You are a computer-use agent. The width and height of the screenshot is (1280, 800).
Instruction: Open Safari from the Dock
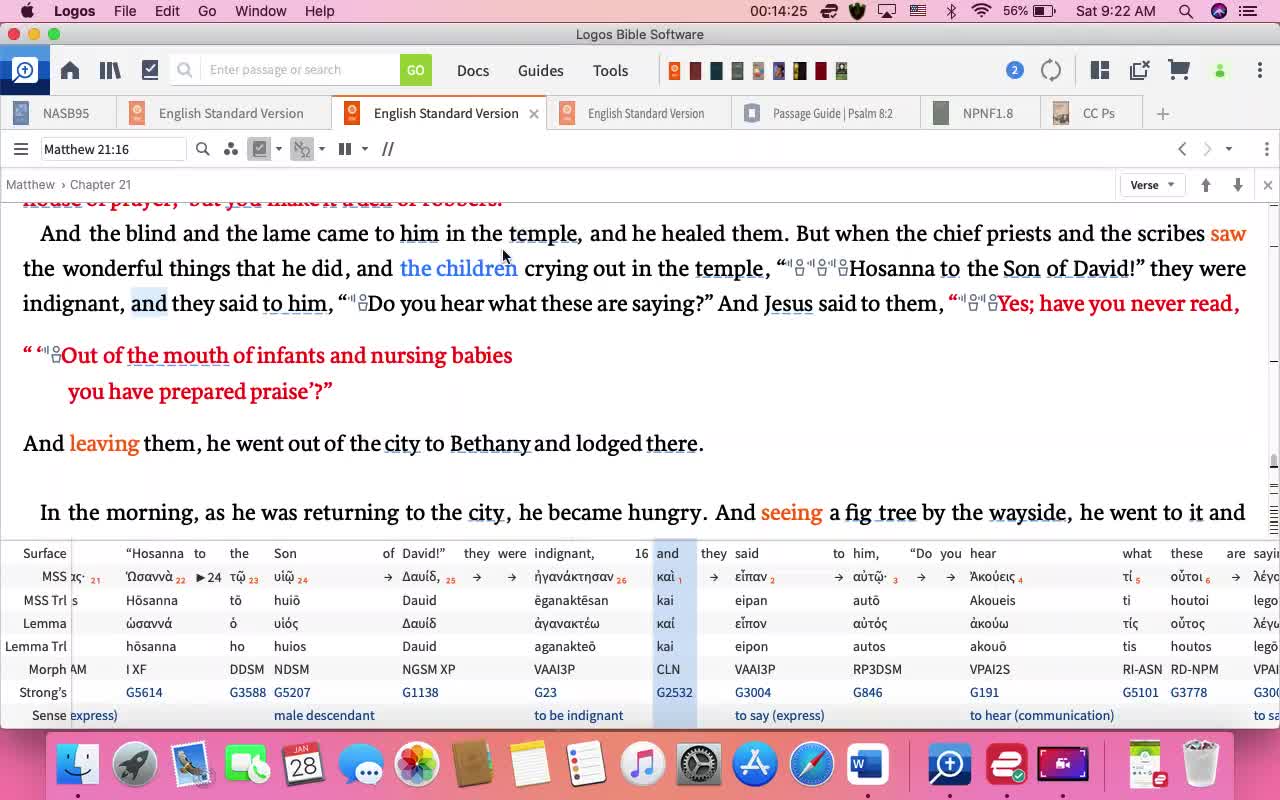tap(811, 765)
